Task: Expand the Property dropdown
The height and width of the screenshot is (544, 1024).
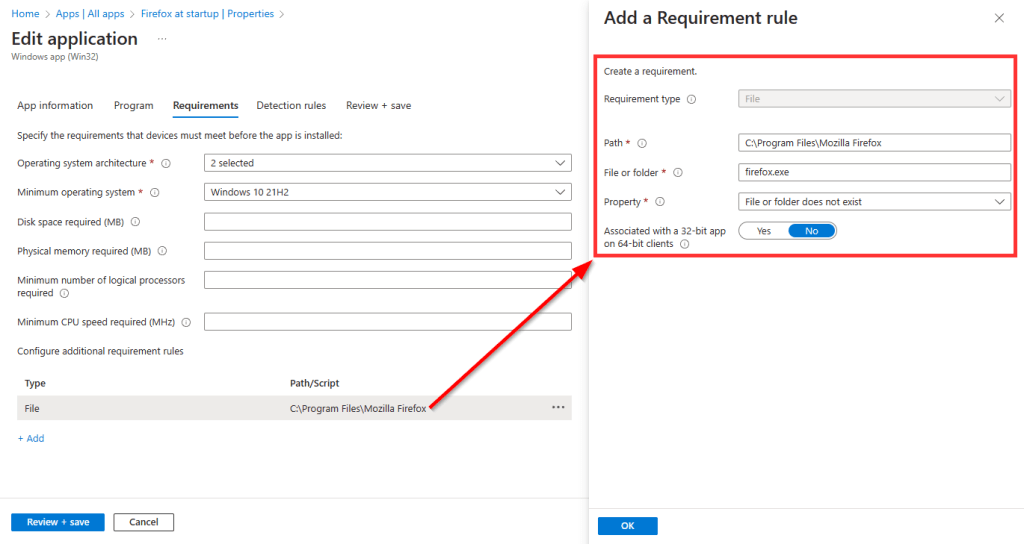Action: (875, 202)
